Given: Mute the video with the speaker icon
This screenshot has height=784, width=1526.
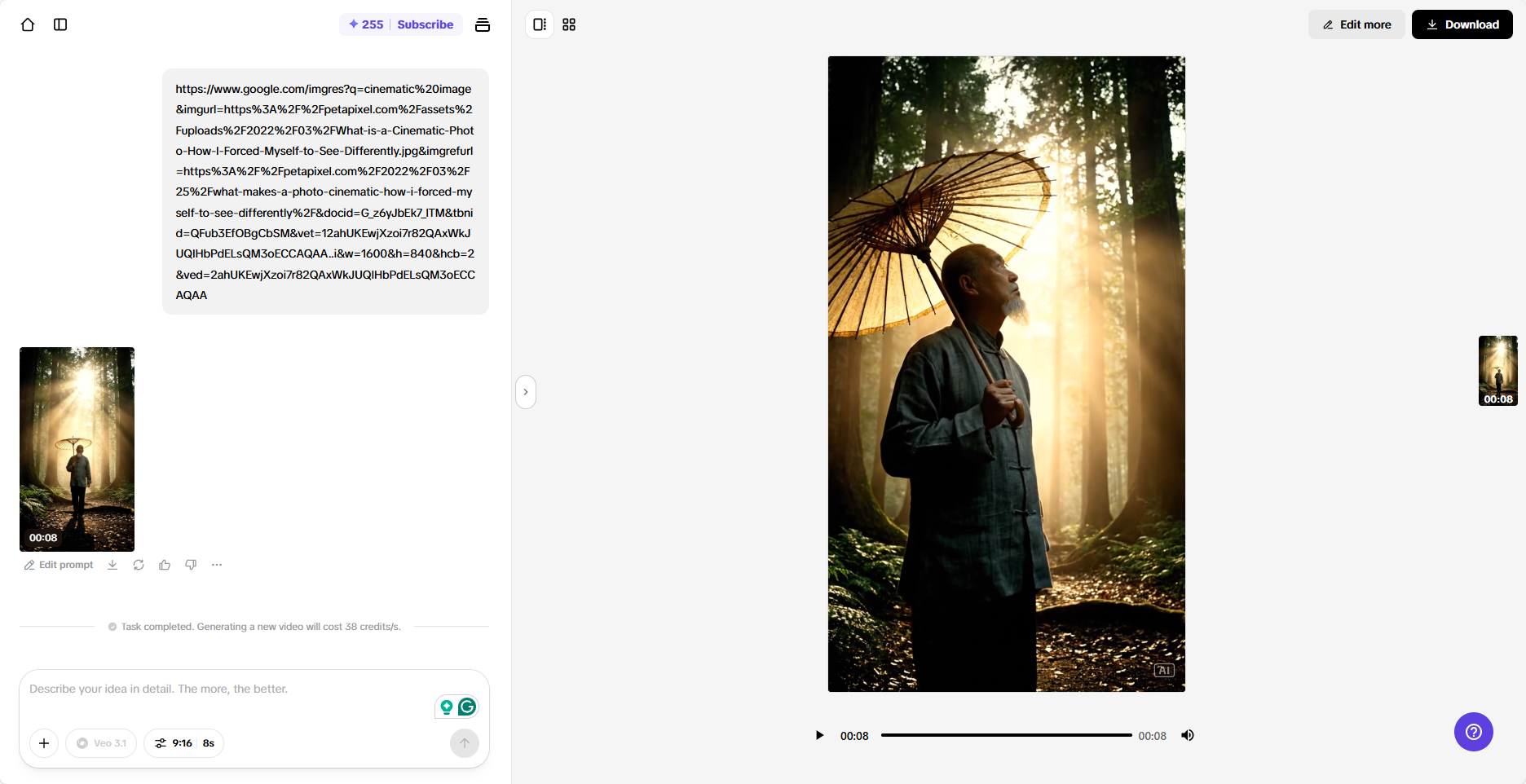Looking at the screenshot, I should click(1187, 735).
